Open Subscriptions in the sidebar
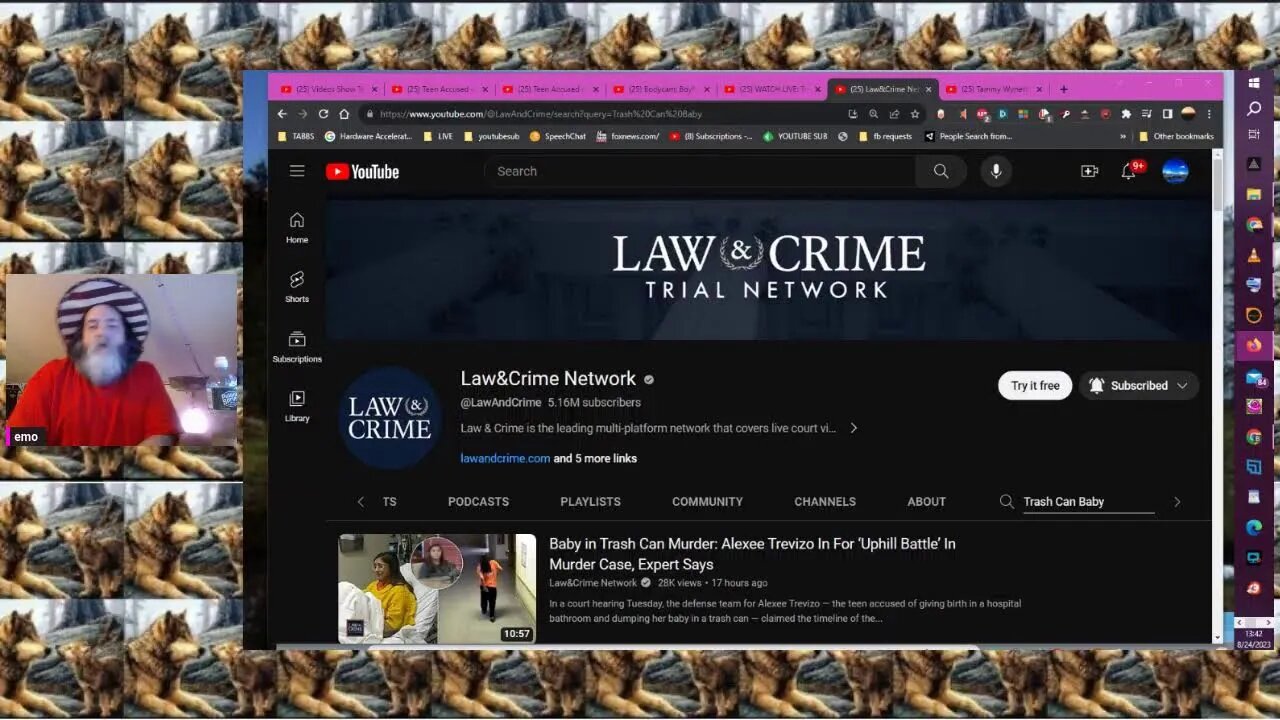This screenshot has height=720, width=1280. (x=297, y=346)
